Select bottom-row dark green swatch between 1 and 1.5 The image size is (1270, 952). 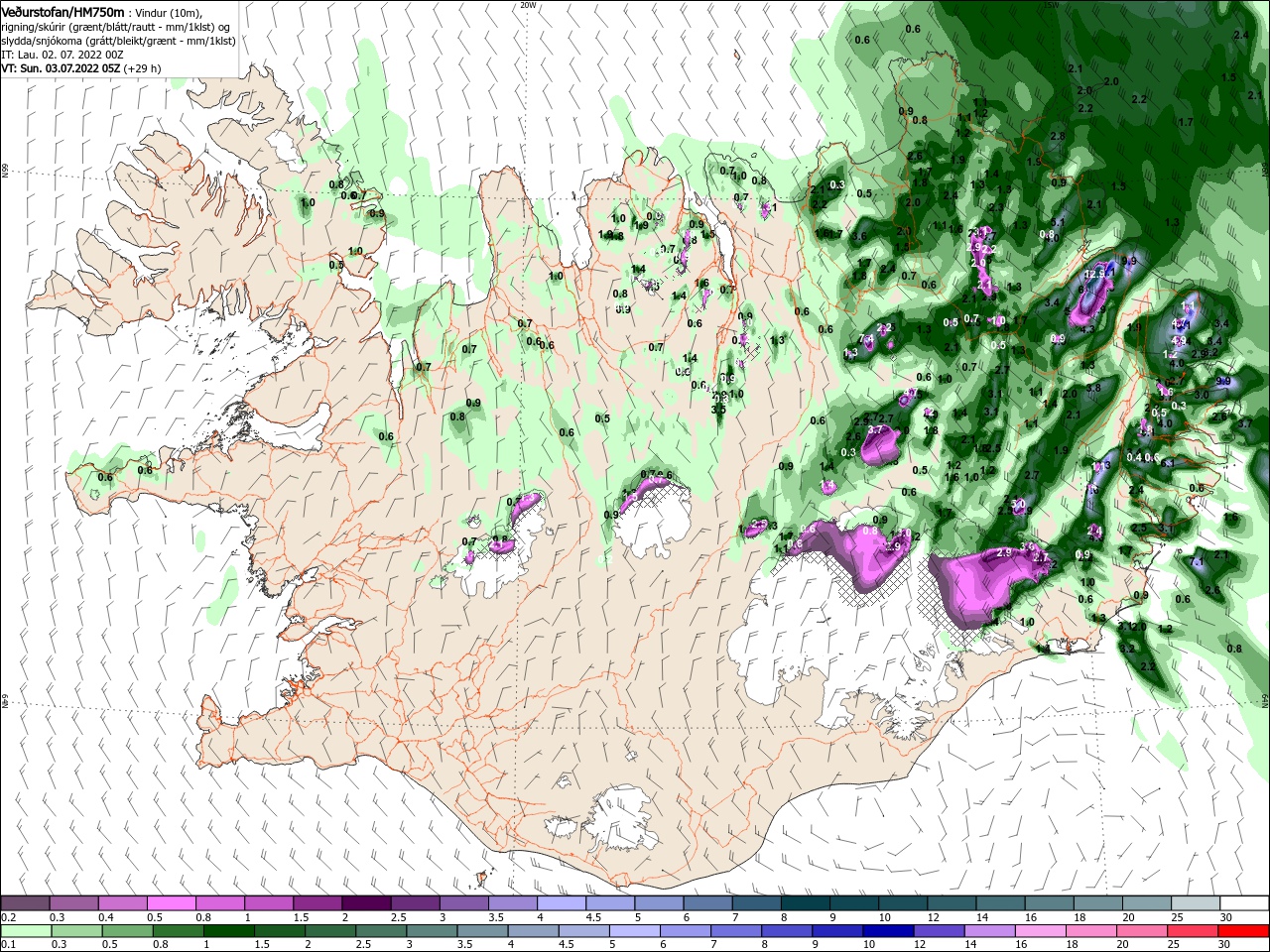[228, 931]
